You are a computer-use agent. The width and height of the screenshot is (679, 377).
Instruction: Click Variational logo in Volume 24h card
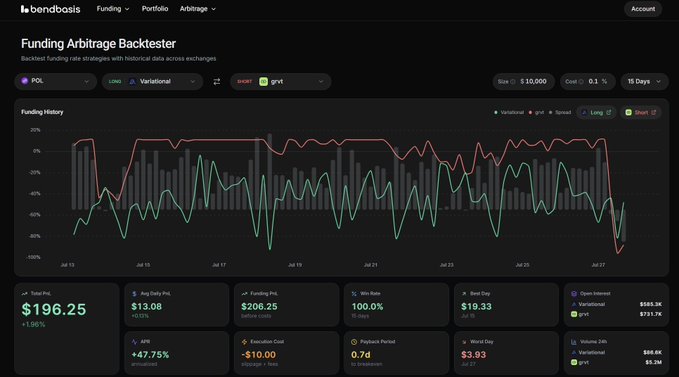574,352
